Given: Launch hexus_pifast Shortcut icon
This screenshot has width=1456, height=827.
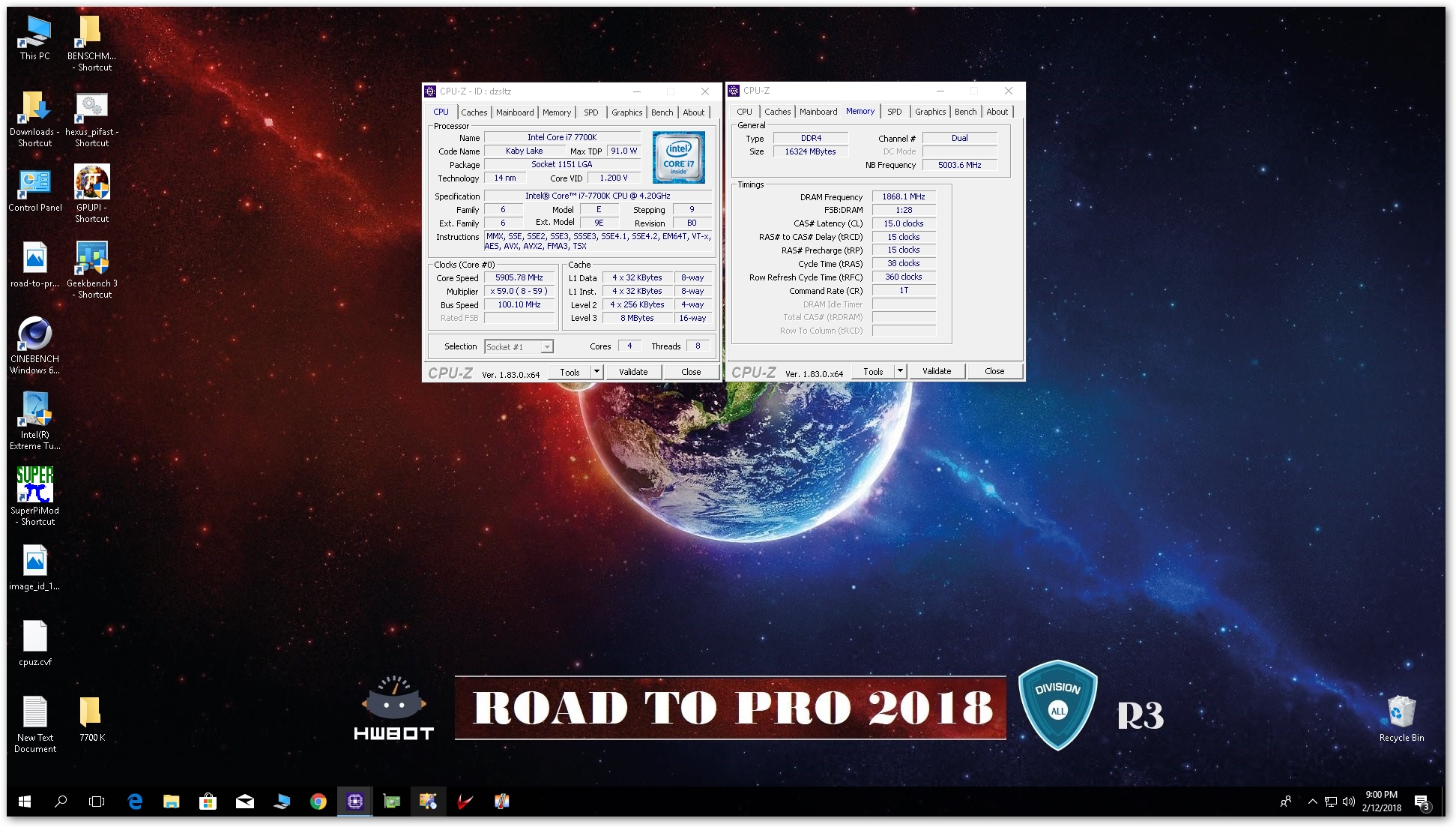Looking at the screenshot, I should [91, 118].
